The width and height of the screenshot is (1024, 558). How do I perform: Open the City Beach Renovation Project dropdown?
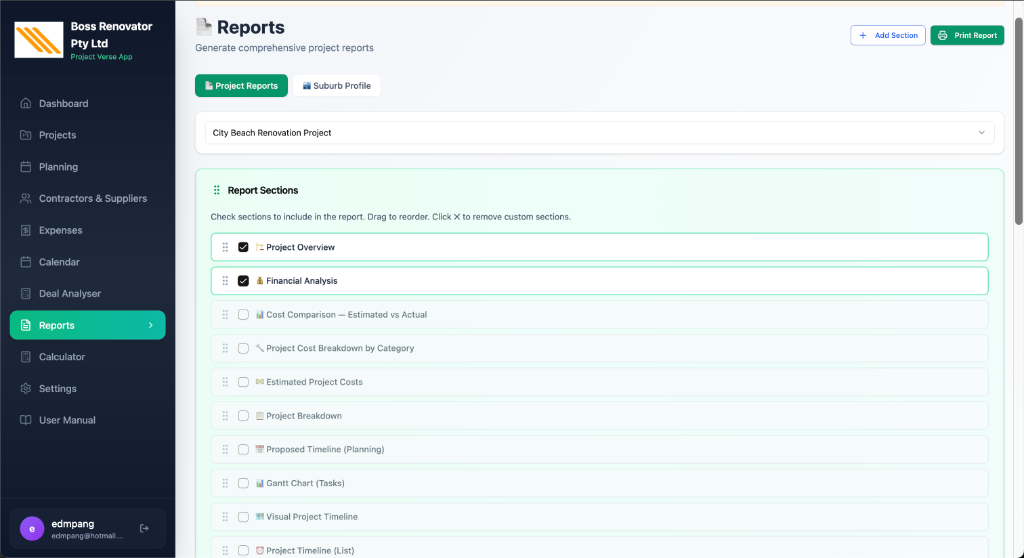600,133
